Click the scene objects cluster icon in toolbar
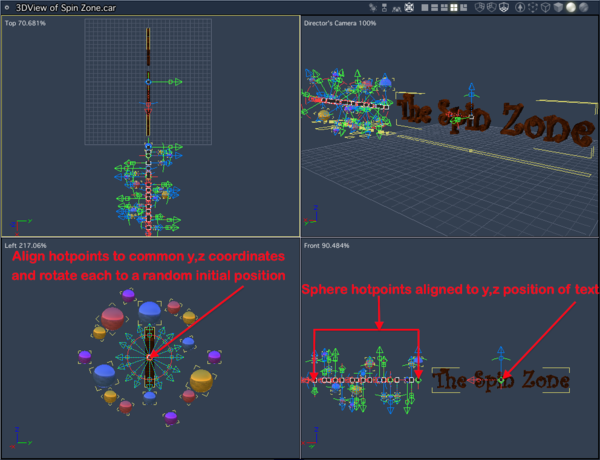Viewport: 600px width, 460px height. click(x=373, y=7)
